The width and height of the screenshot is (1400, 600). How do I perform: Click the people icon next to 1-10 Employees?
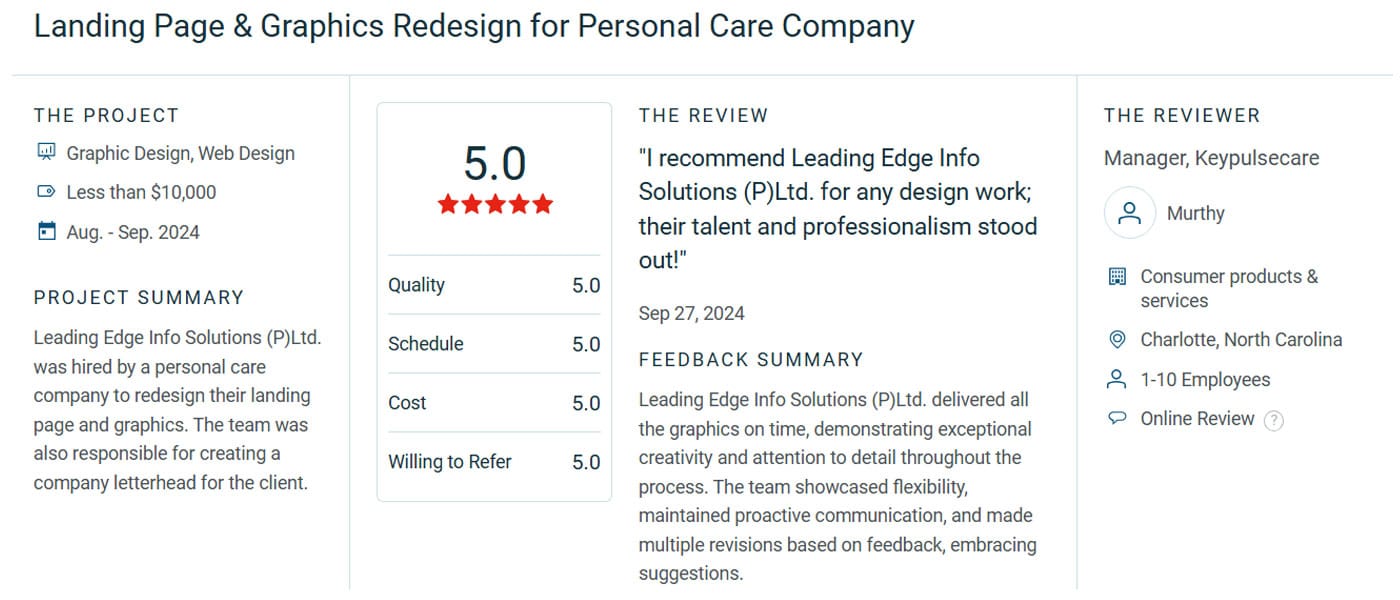[1115, 379]
